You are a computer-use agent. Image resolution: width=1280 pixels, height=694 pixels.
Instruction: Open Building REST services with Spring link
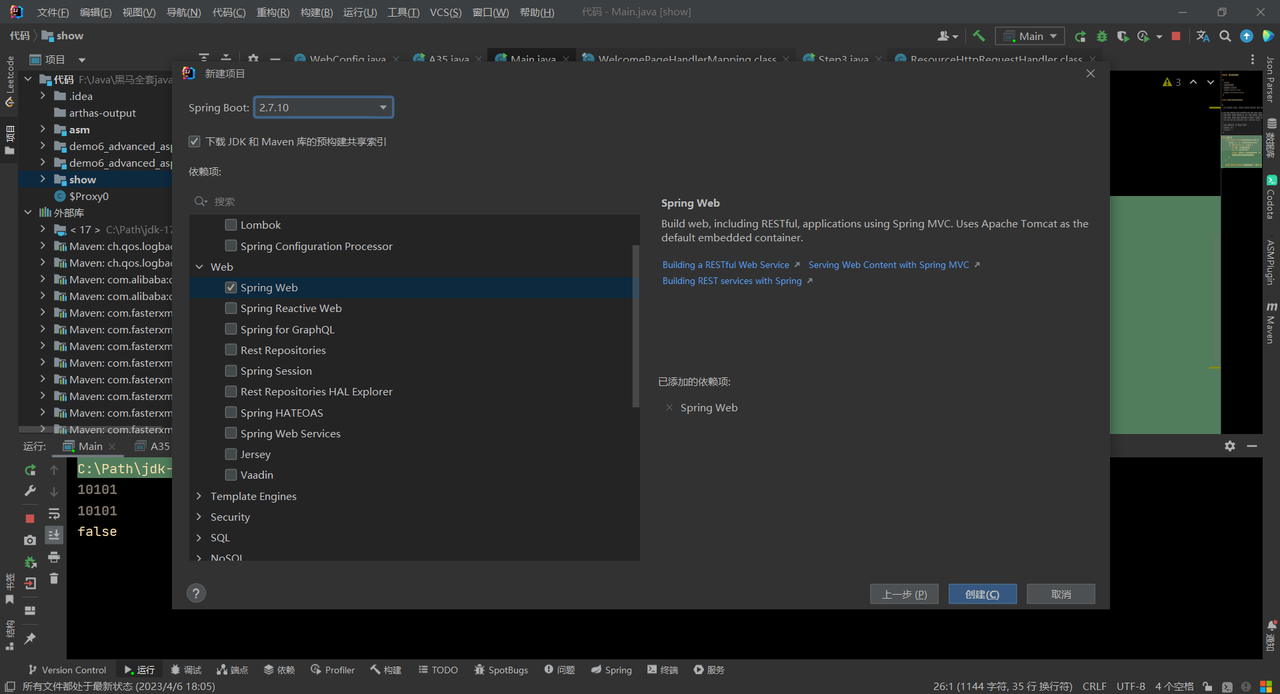tap(737, 281)
